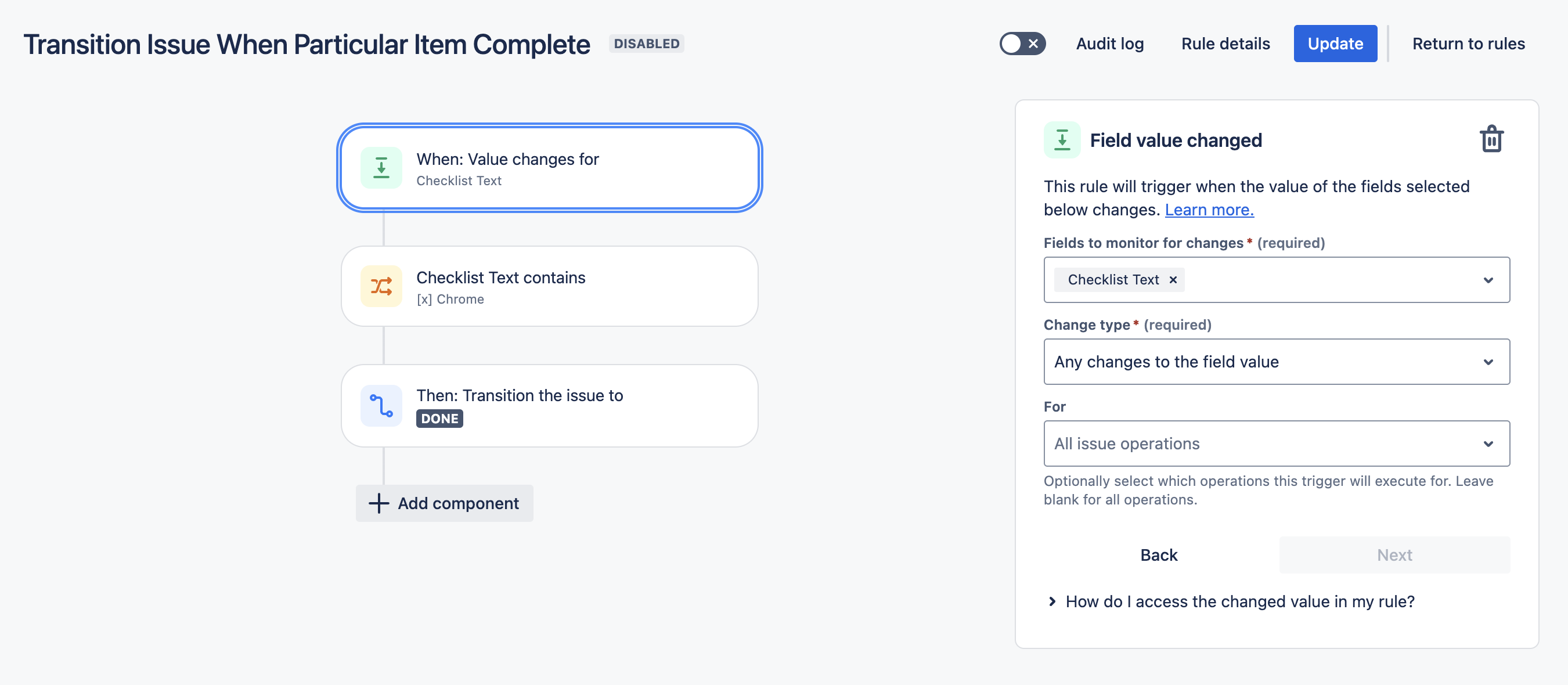Open the Fields to monitor dropdown arrow

point(1488,280)
